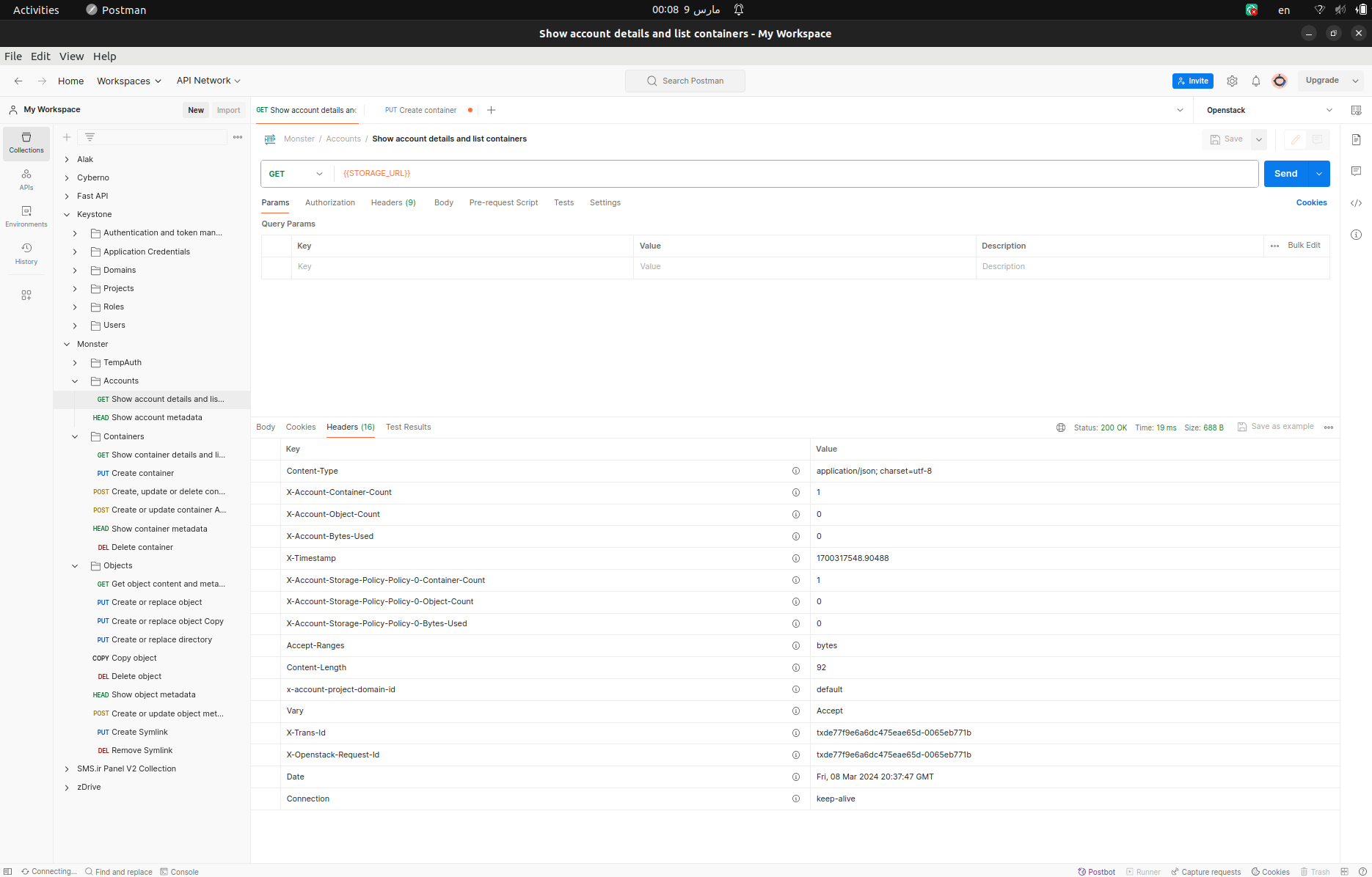Click the edit pencil icon

click(x=1296, y=139)
